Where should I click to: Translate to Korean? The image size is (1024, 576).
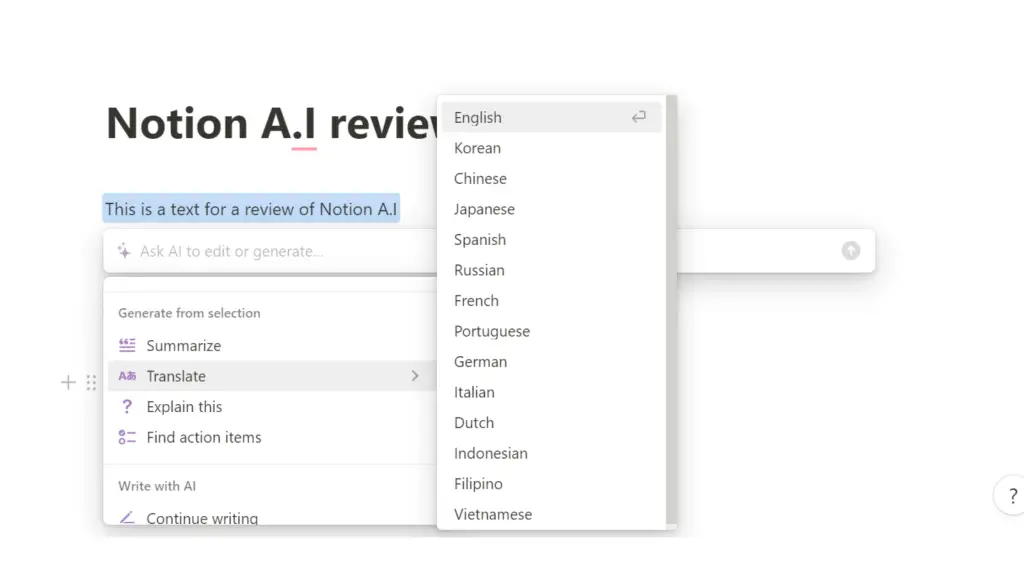click(551, 148)
